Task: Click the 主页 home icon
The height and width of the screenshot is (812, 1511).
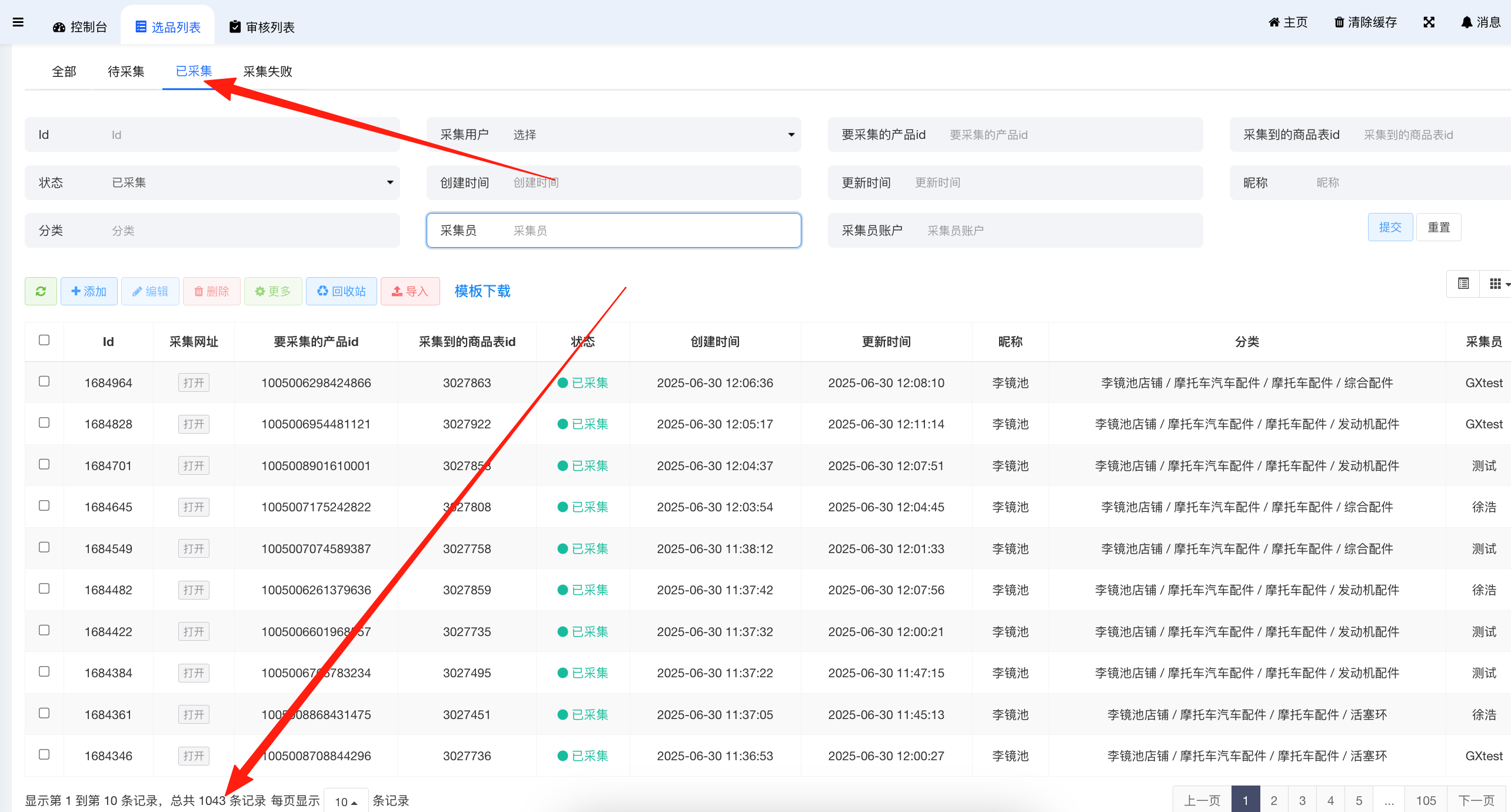Action: pos(1274,22)
